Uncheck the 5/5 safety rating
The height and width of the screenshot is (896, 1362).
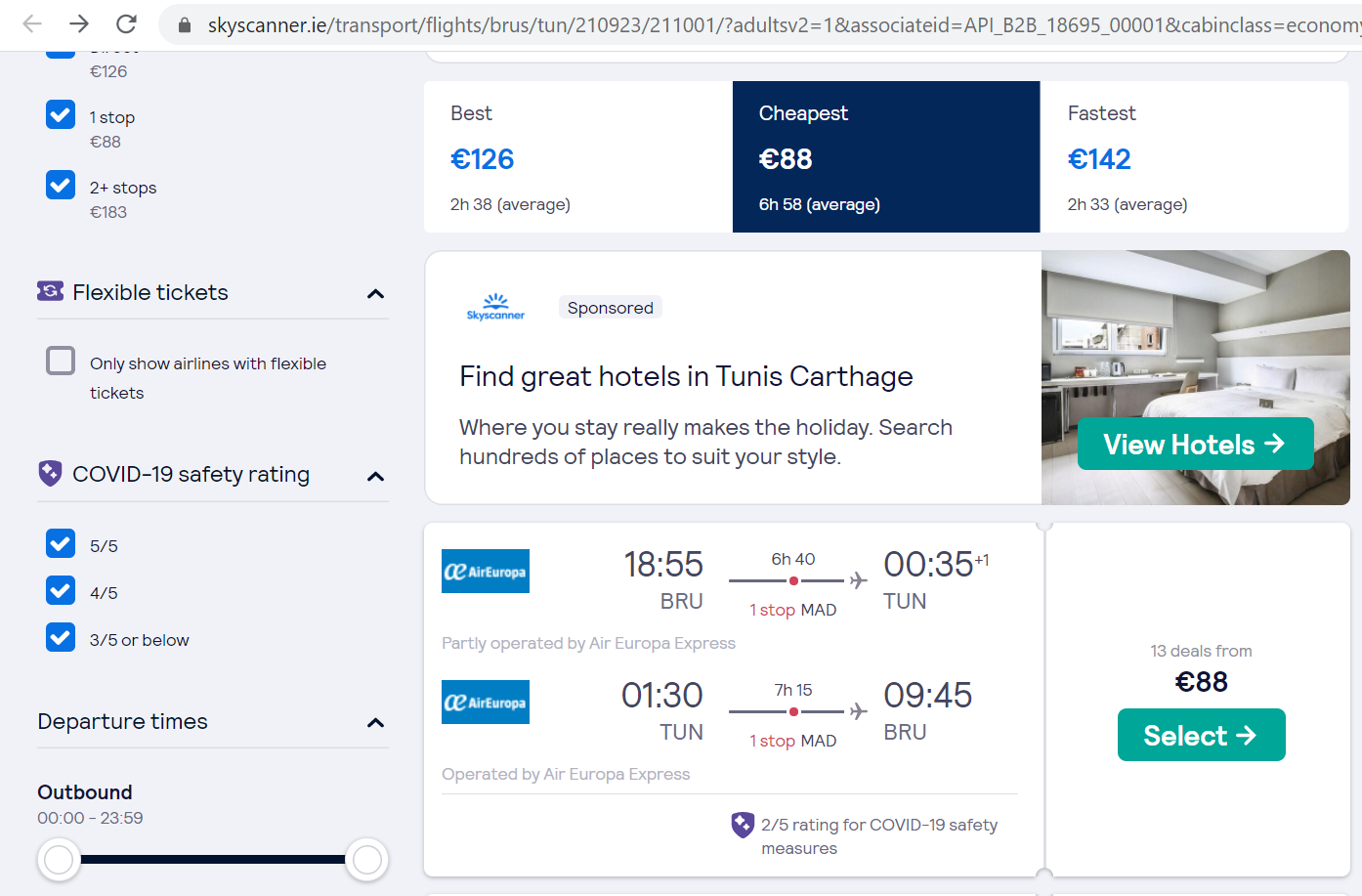click(61, 543)
